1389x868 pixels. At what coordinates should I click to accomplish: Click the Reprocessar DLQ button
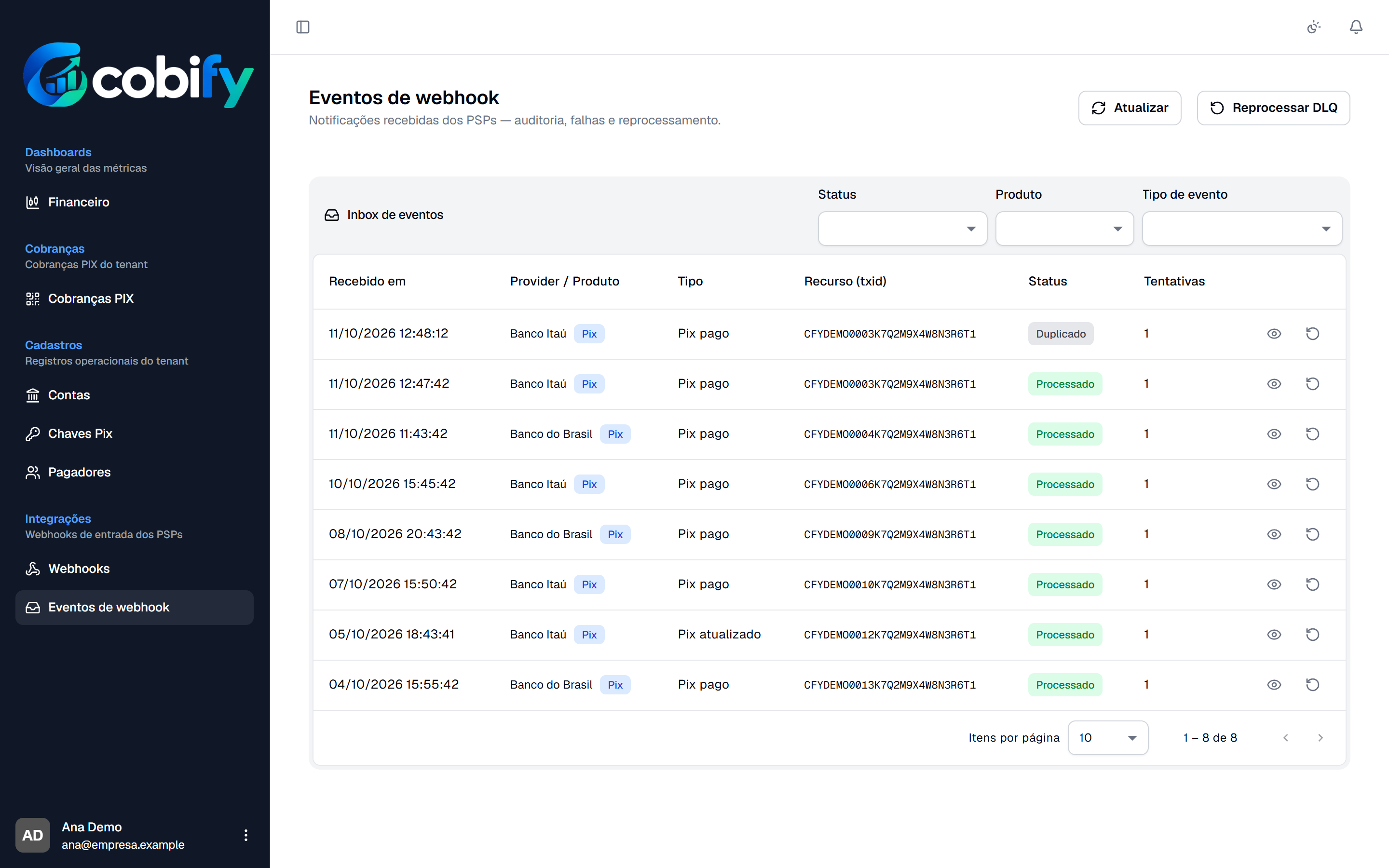(x=1273, y=108)
